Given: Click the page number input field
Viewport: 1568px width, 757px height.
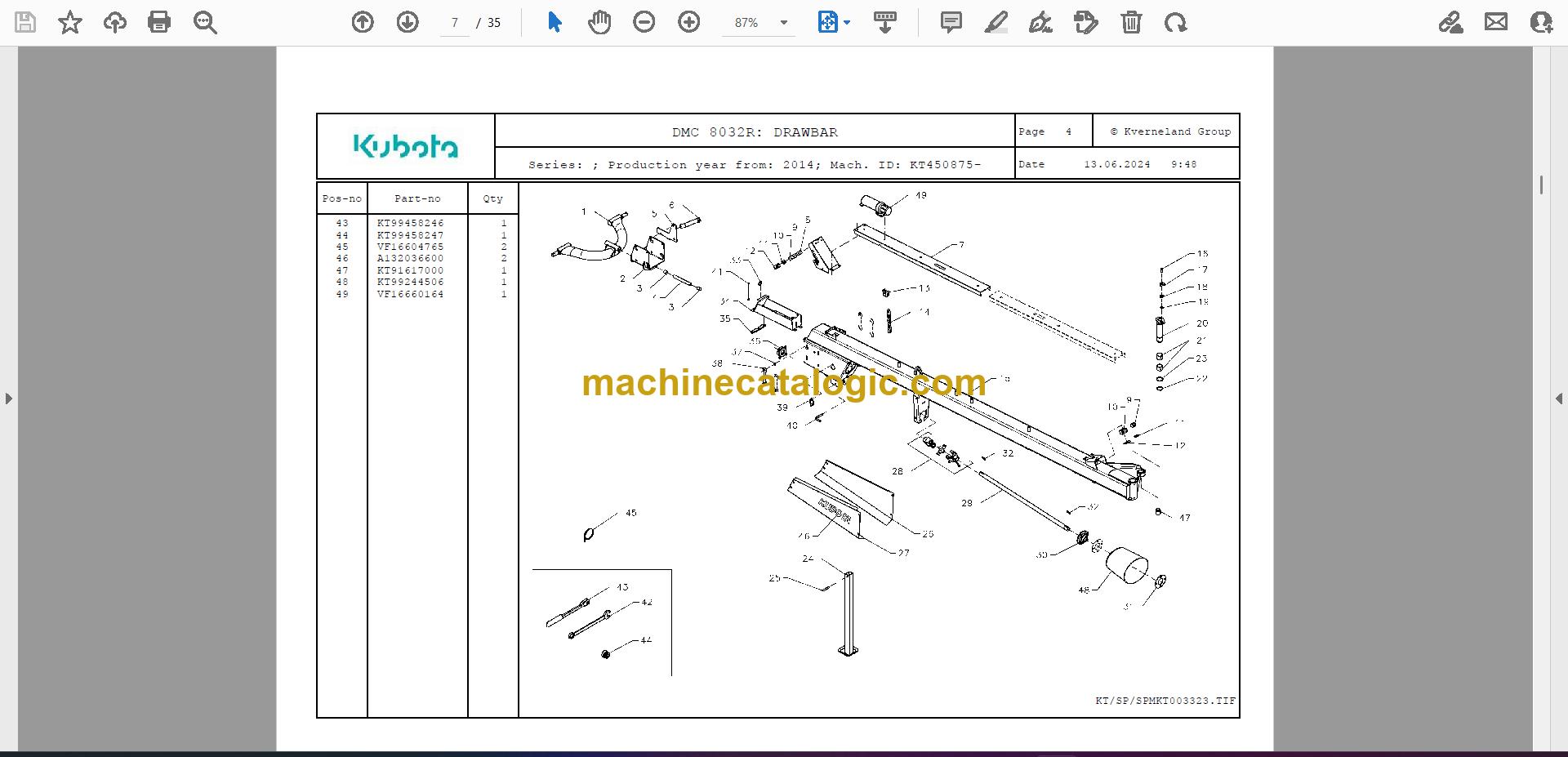Looking at the screenshot, I should (455, 23).
